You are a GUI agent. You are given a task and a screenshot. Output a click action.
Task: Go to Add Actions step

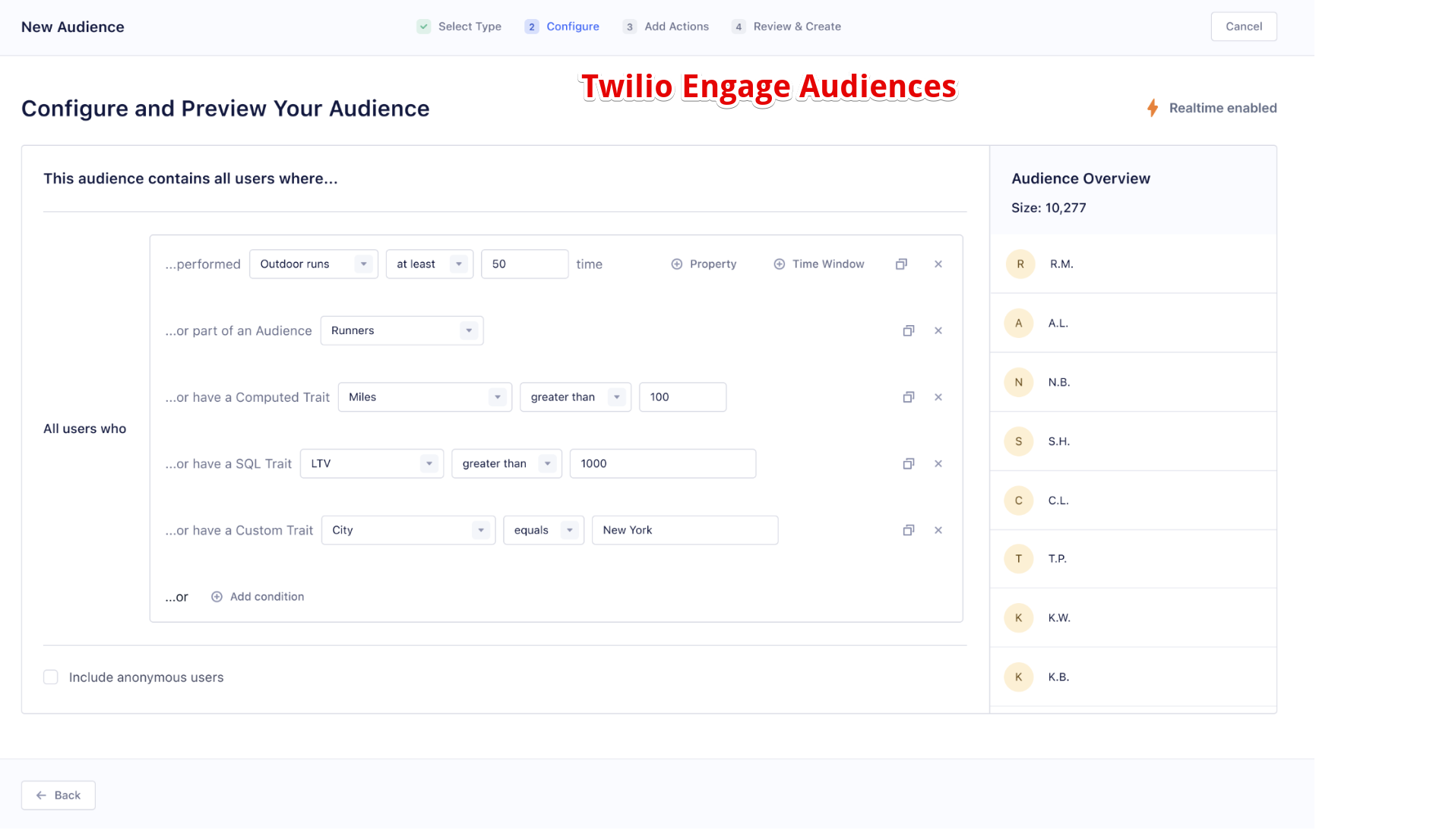[666, 27]
